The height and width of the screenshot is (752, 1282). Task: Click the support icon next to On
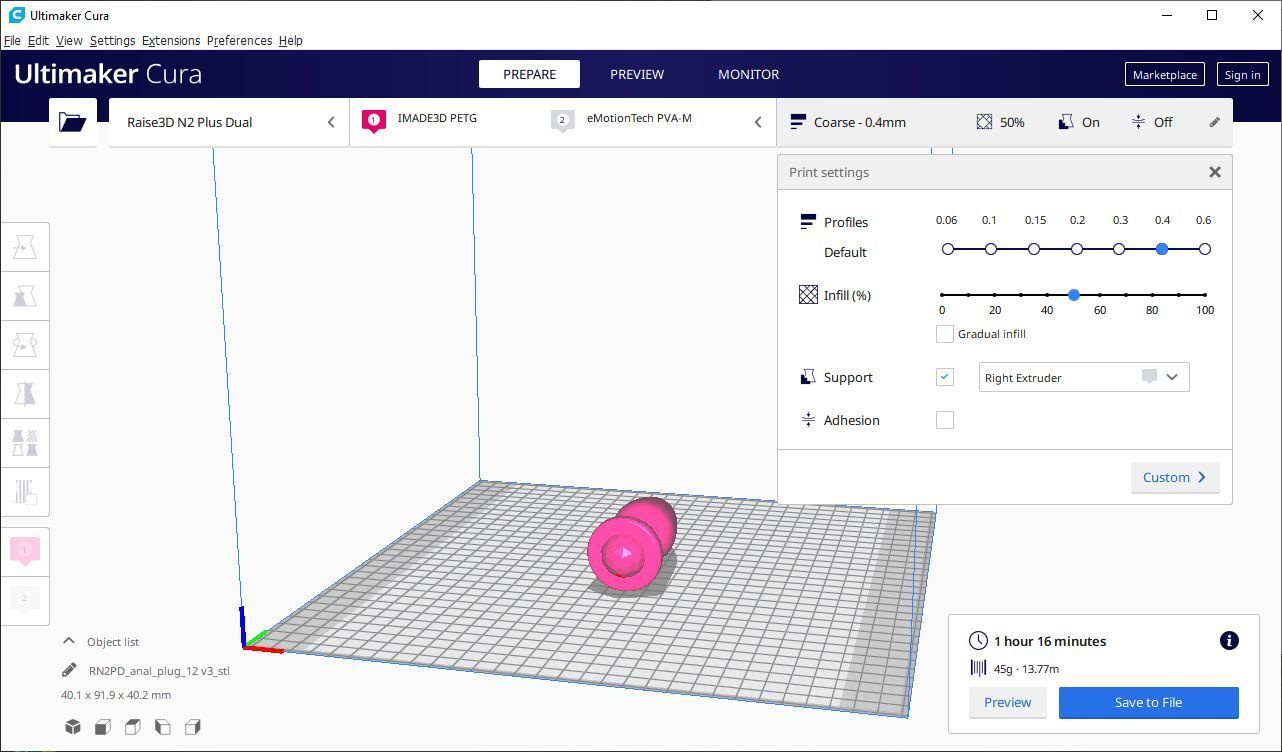[1066, 122]
